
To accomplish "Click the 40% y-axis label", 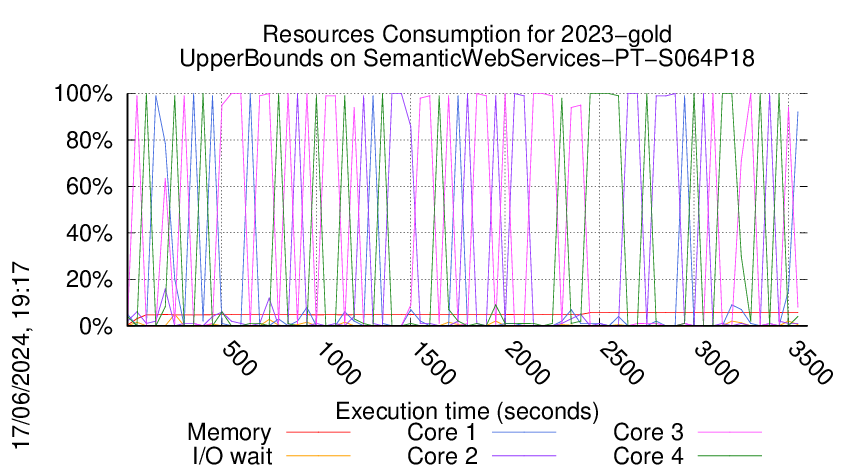I will (x=89, y=234).
